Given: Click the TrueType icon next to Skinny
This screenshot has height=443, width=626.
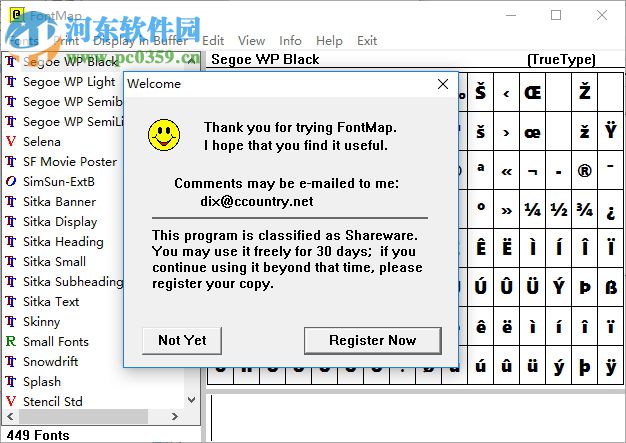Looking at the screenshot, I should pyautogui.click(x=11, y=321).
